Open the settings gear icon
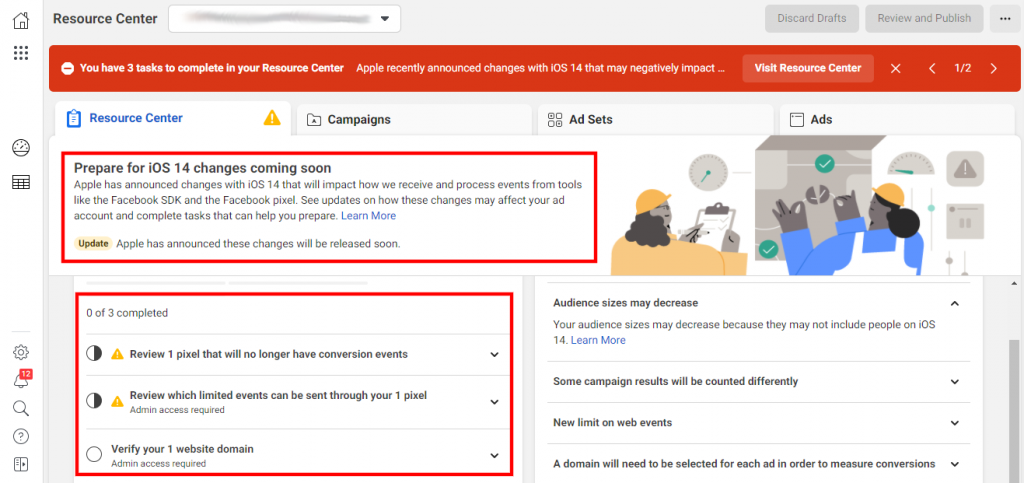The image size is (1024, 483). coord(21,352)
